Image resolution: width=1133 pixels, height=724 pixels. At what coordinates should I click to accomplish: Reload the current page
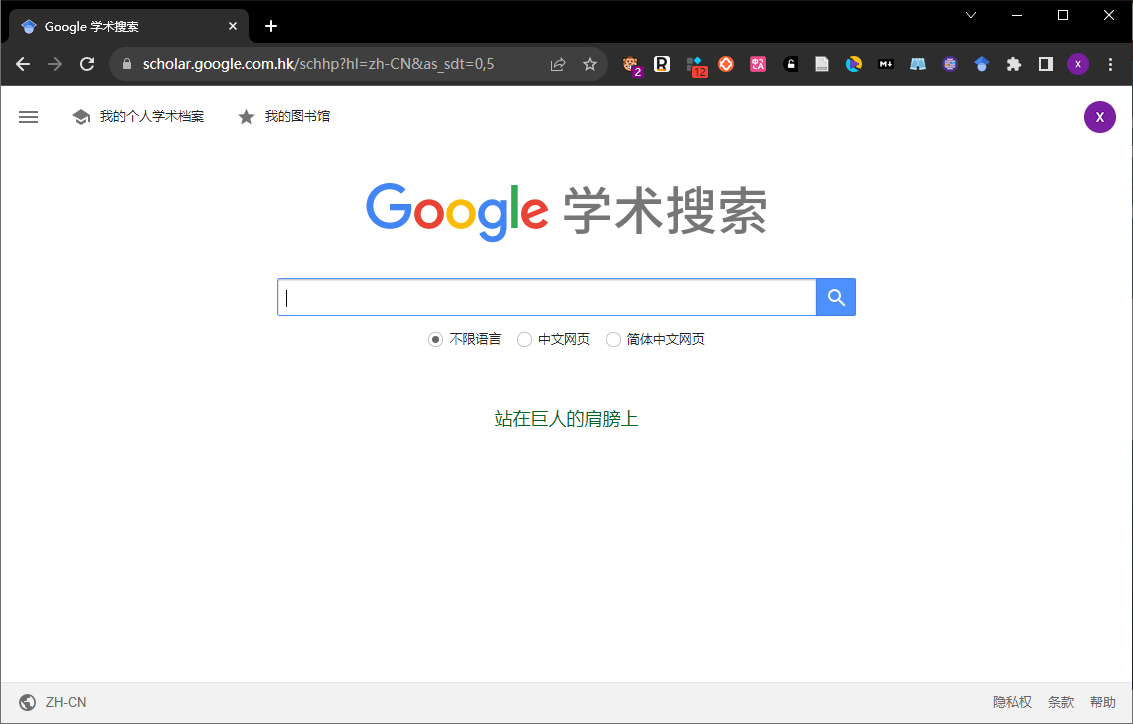[86, 63]
